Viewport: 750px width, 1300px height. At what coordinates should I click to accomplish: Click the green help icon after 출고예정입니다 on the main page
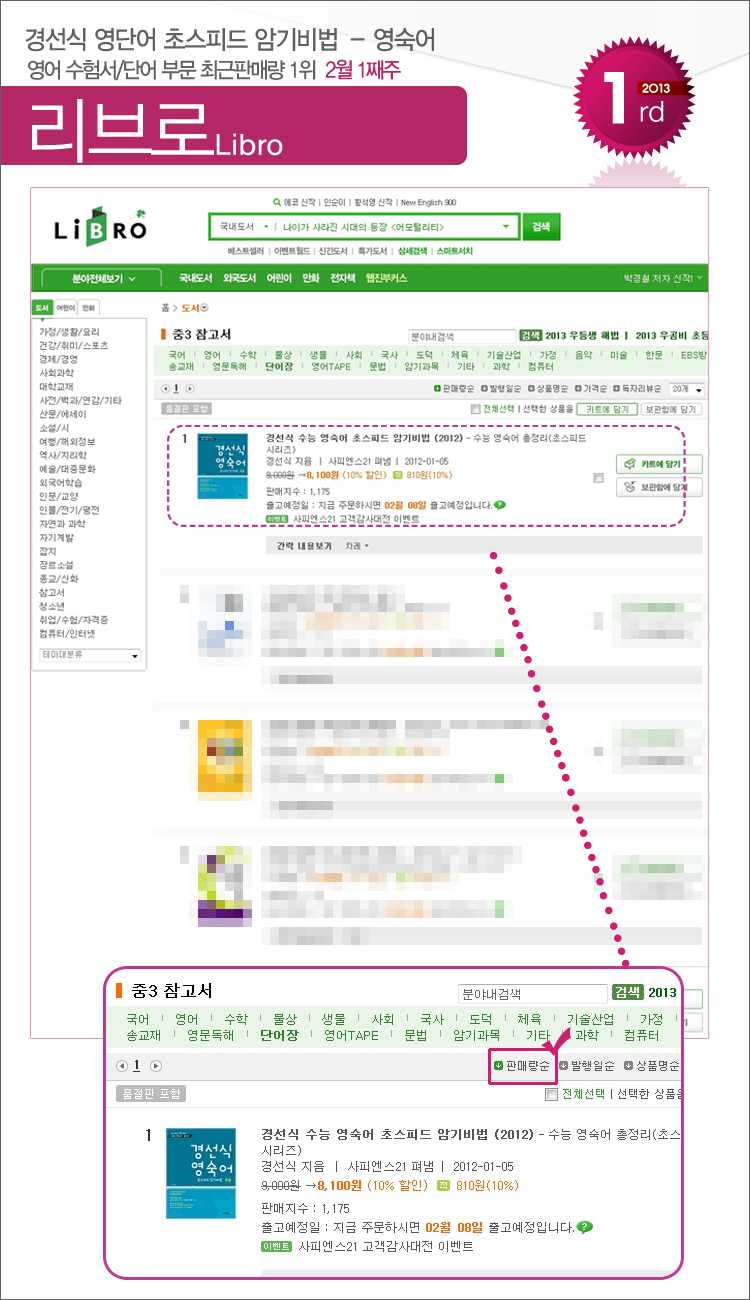pos(499,505)
